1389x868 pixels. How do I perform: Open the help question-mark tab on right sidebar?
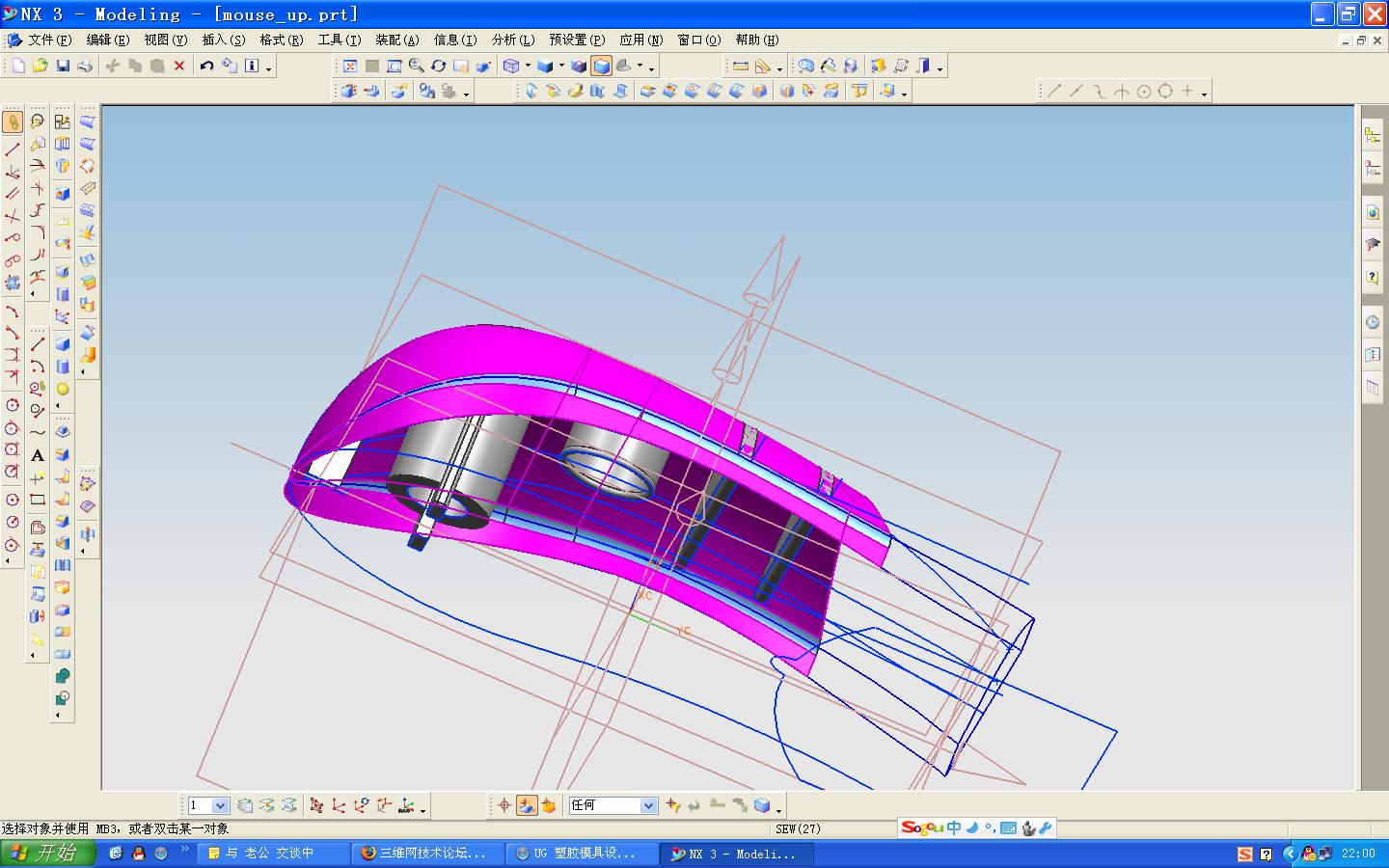[x=1373, y=278]
